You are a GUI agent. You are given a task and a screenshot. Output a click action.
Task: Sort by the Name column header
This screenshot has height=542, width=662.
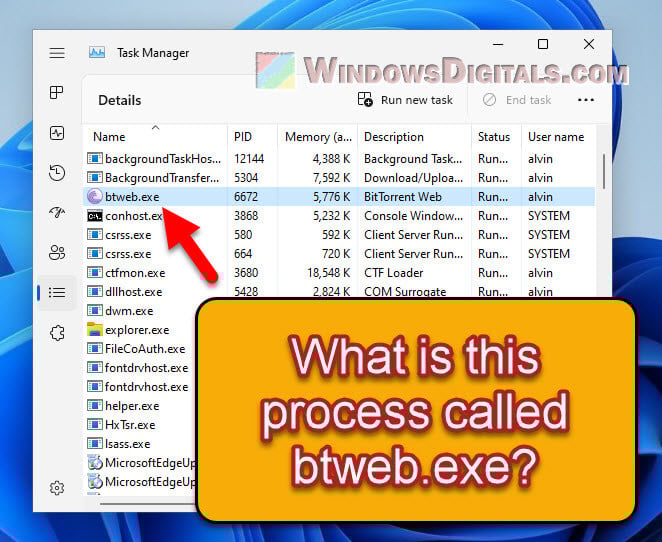click(155, 137)
